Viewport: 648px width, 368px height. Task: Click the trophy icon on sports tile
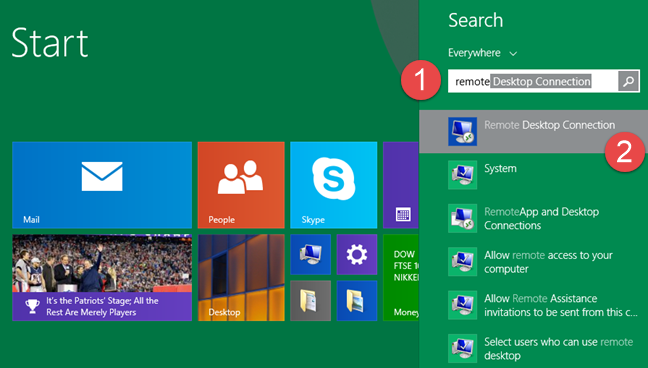tap(32, 306)
